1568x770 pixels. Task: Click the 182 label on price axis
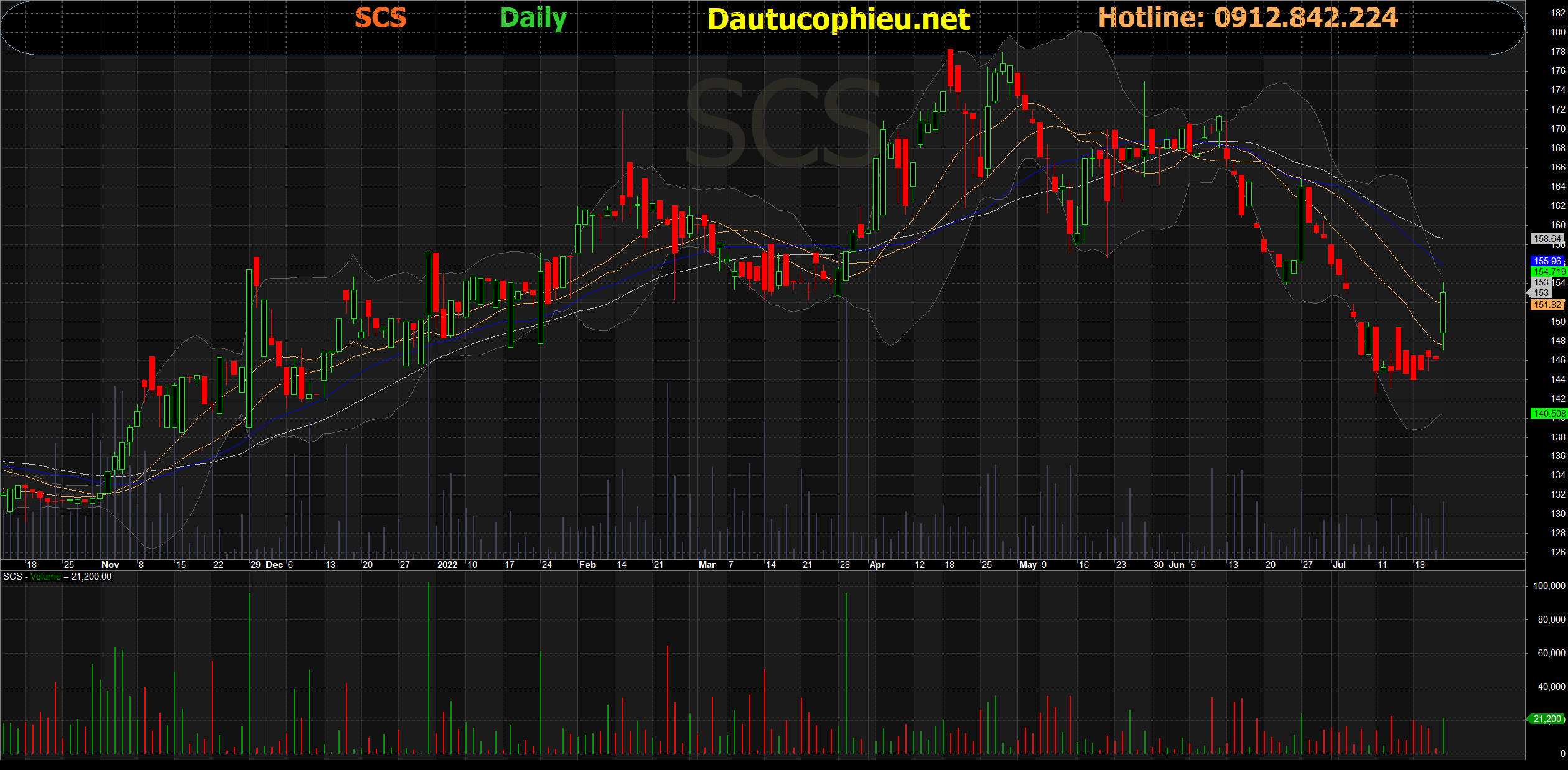pyautogui.click(x=1557, y=13)
